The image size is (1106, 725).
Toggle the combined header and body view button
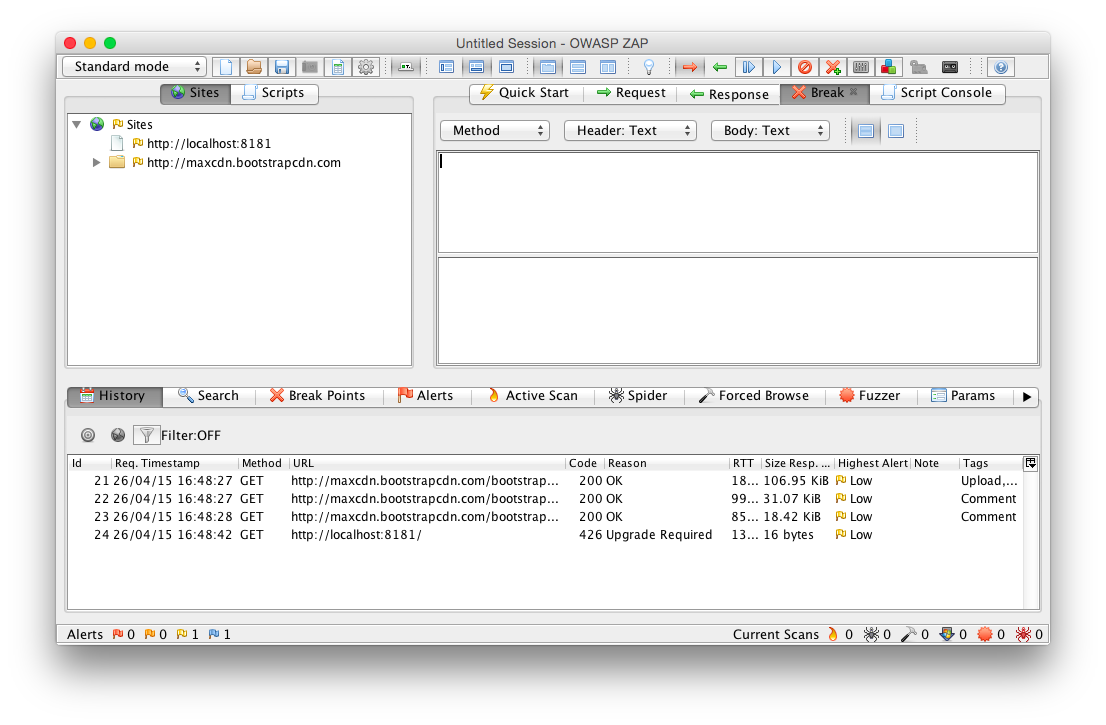(896, 131)
